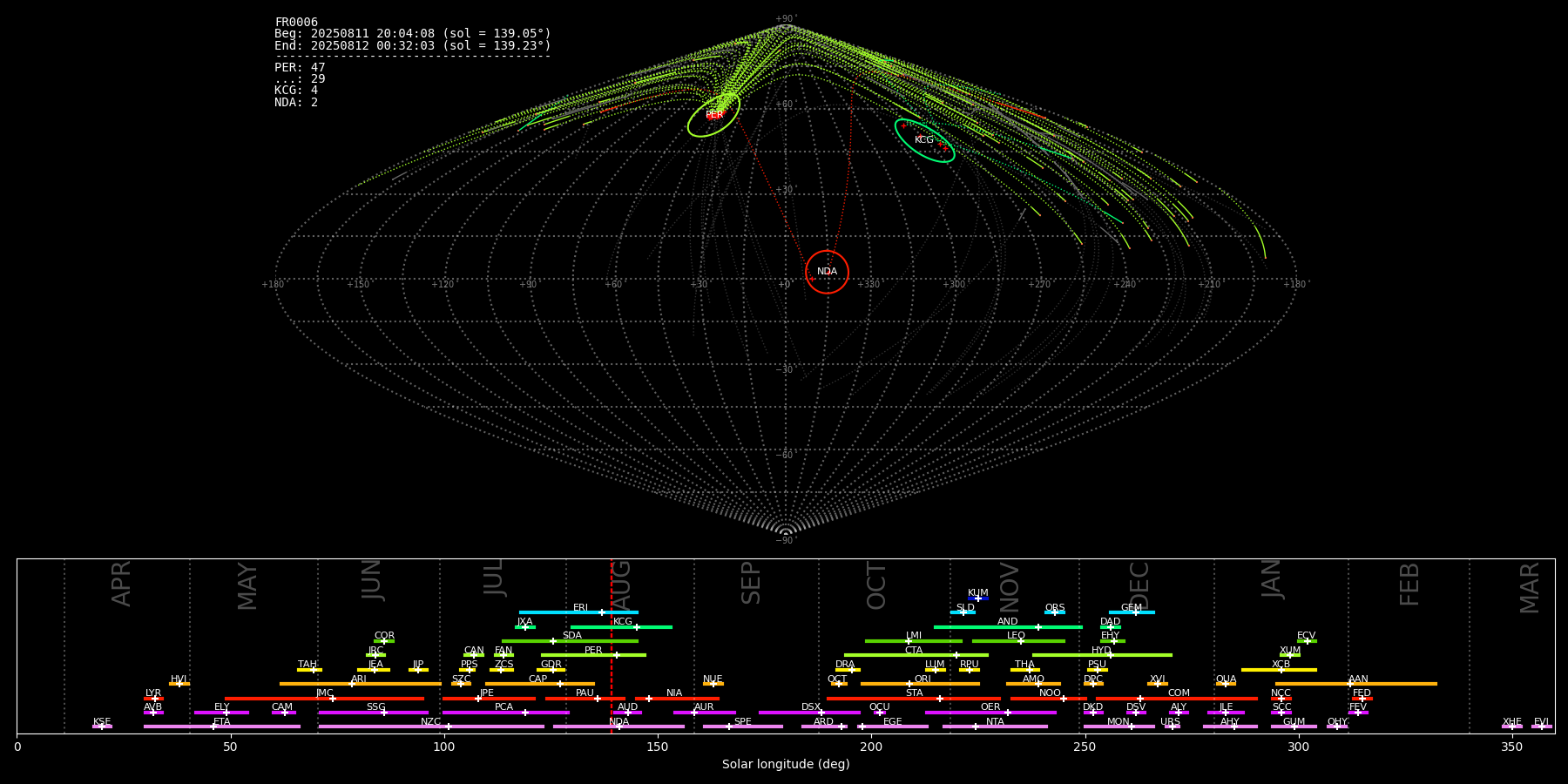The image size is (1568, 784).
Task: Select the CTA light green shower bar
Action: click(x=916, y=655)
